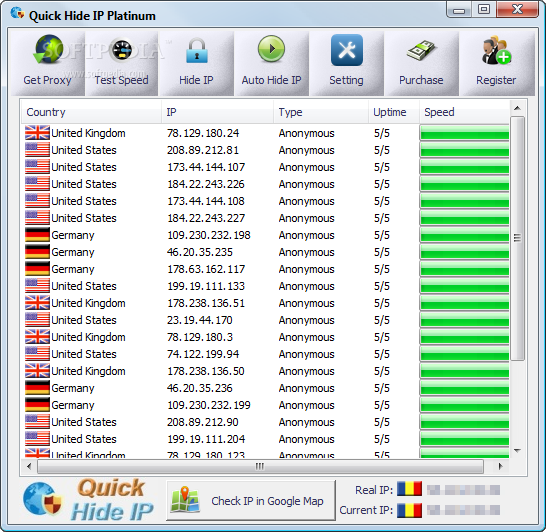The image size is (546, 532).
Task: Click the speed bar for 178.63.162.117
Action: (465, 269)
